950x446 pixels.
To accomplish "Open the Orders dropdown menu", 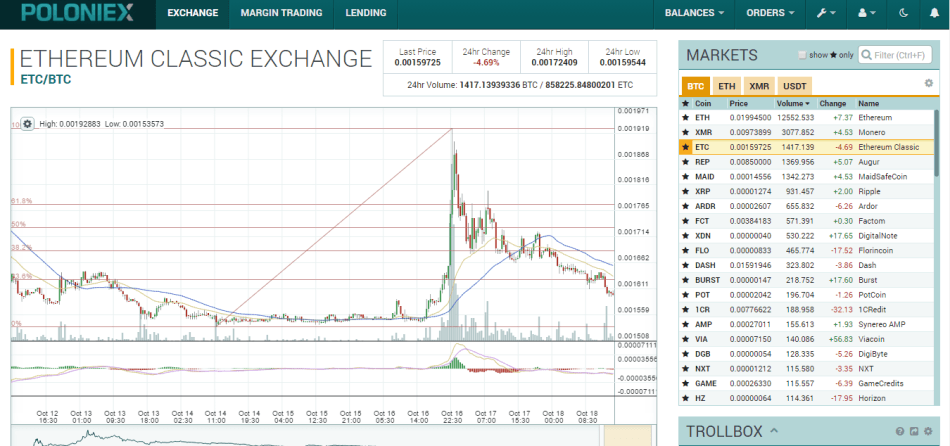I will tap(769, 13).
